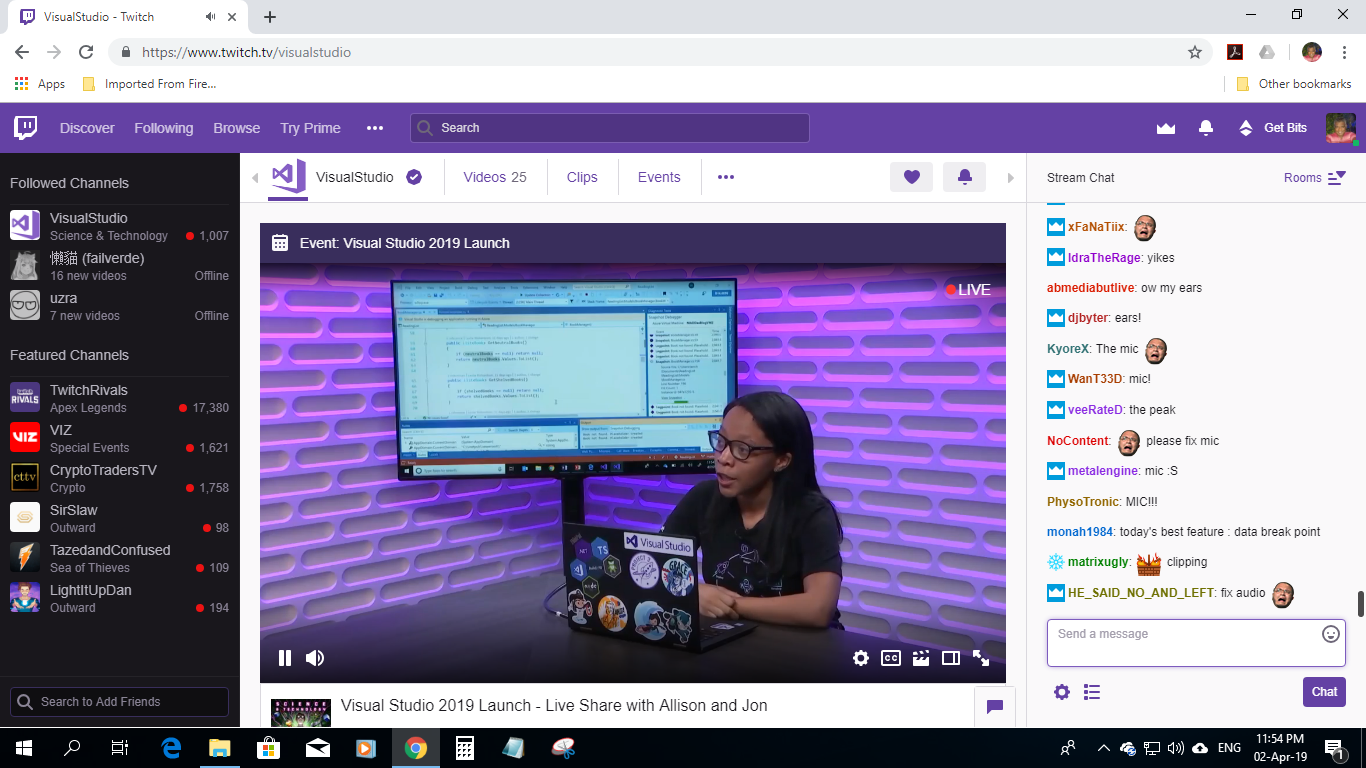This screenshot has width=1366, height=768.
Task: Pause the live stream
Action: 285,658
